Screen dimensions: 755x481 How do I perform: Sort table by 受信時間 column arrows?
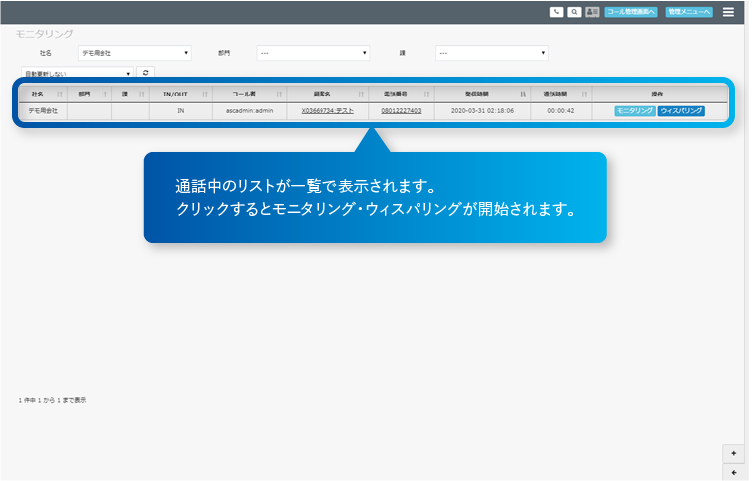tap(523, 94)
